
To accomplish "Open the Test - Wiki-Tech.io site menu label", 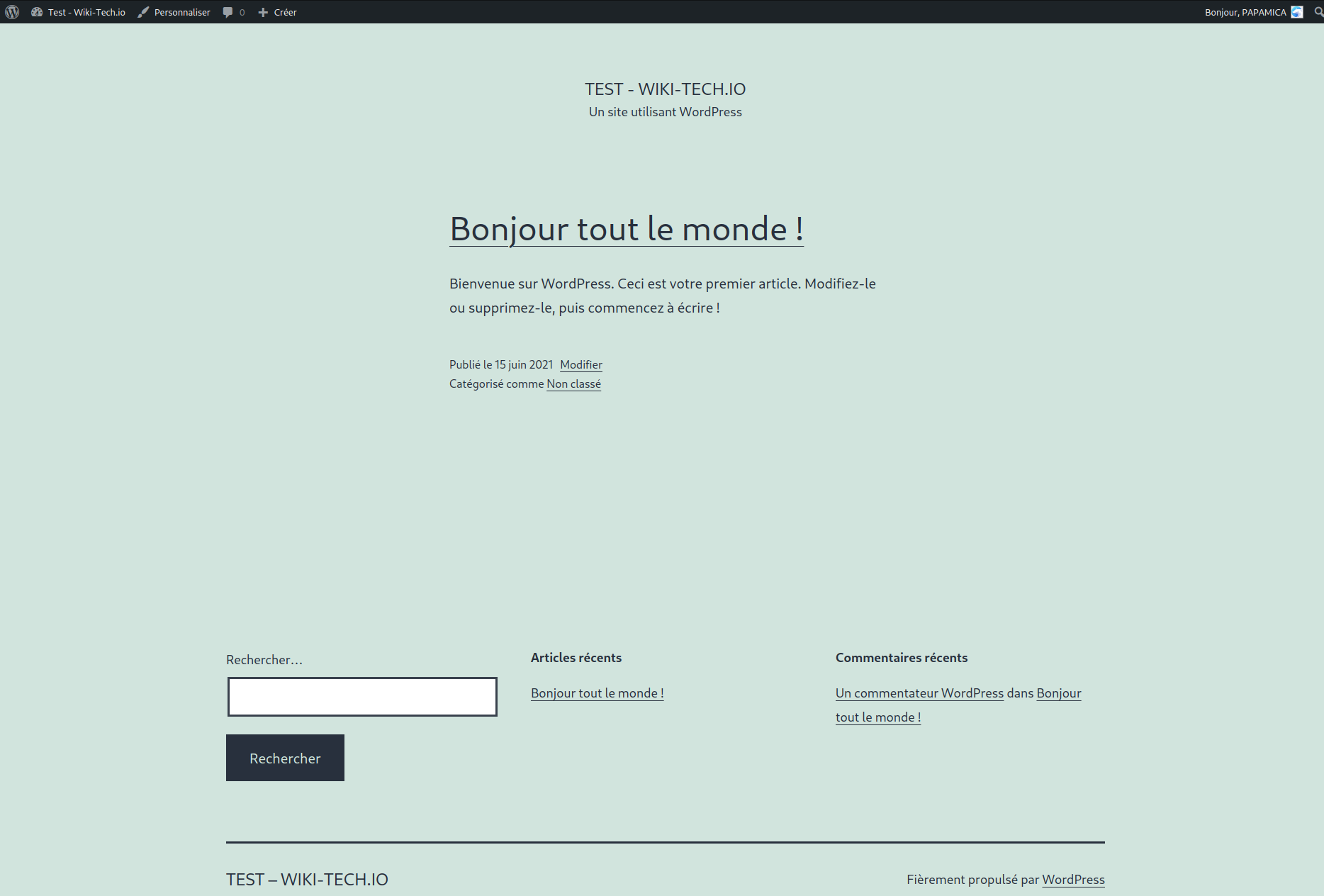I will tap(86, 12).
